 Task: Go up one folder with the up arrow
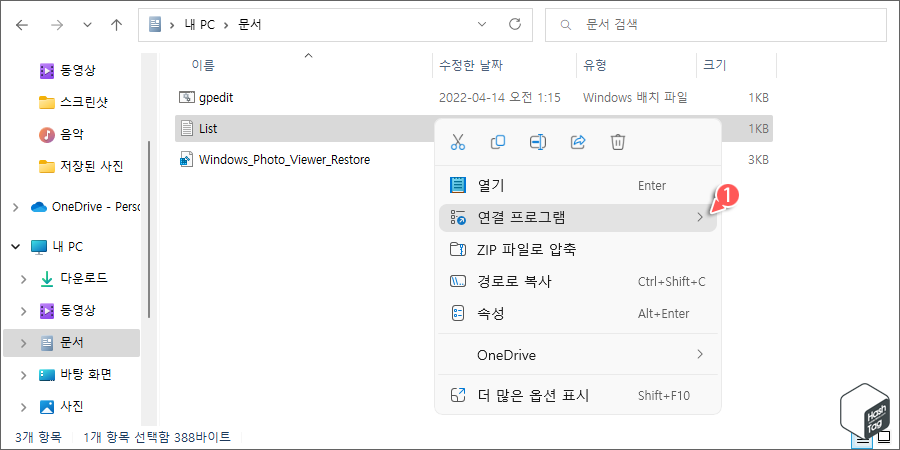[x=117, y=25]
